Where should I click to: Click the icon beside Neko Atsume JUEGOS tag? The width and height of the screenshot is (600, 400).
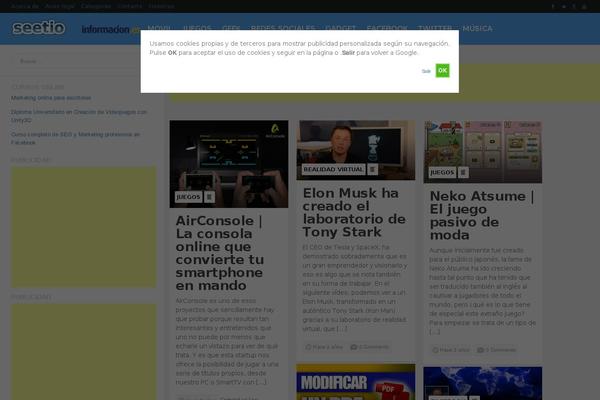click(463, 172)
